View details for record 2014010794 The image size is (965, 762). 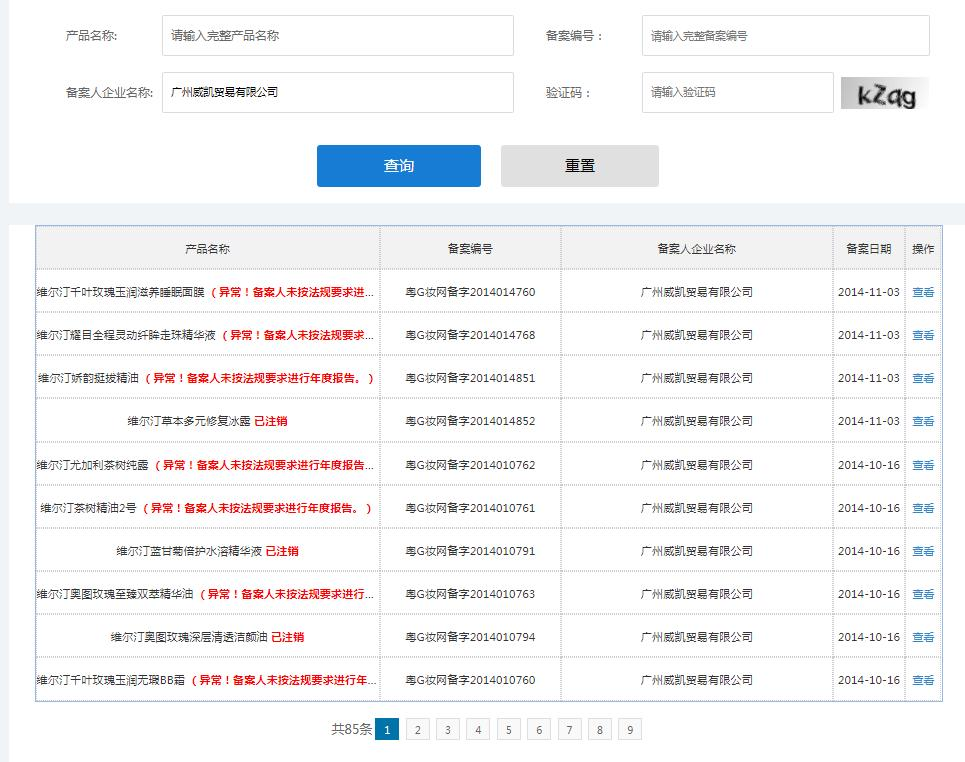click(922, 637)
